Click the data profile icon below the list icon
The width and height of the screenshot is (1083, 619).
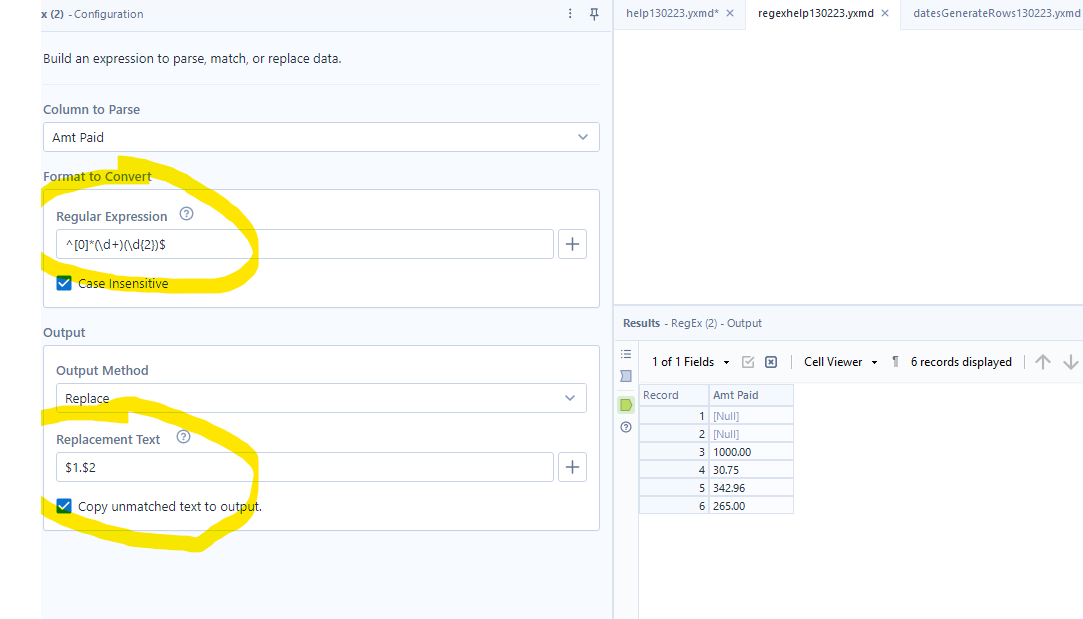click(625, 376)
